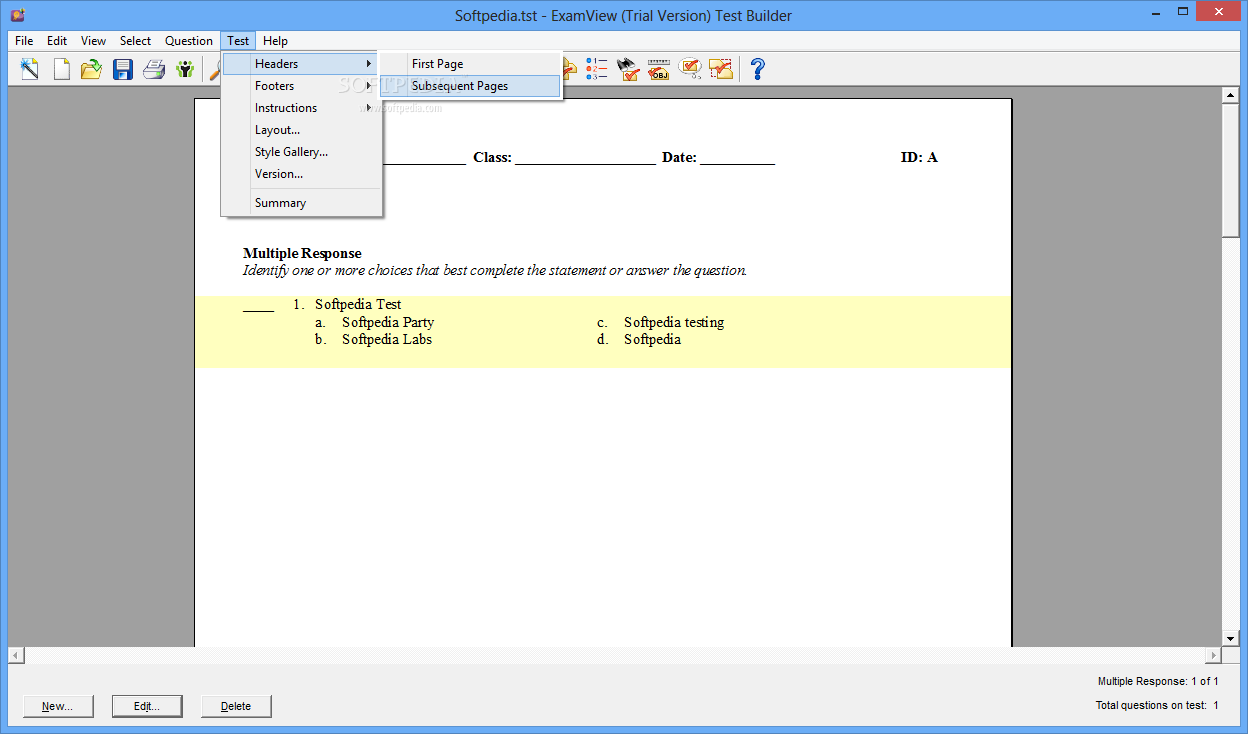Click choice b "Softpedia Labs"
1248x734 pixels.
pos(387,339)
